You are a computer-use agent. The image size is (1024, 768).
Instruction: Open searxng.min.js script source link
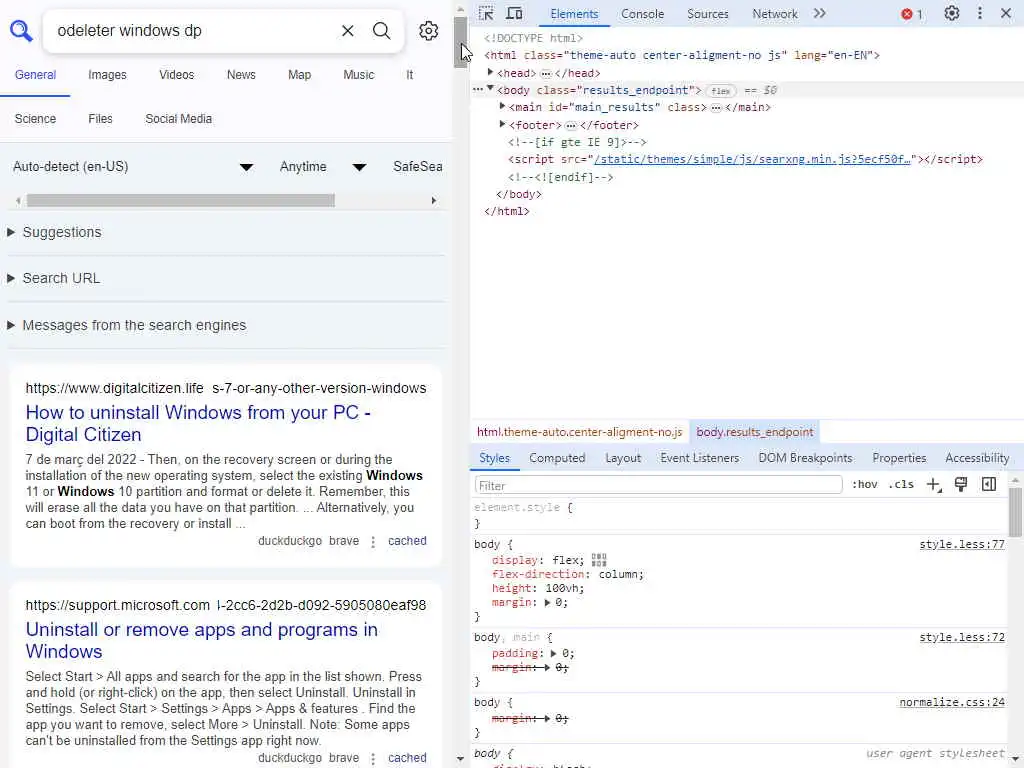click(x=752, y=159)
